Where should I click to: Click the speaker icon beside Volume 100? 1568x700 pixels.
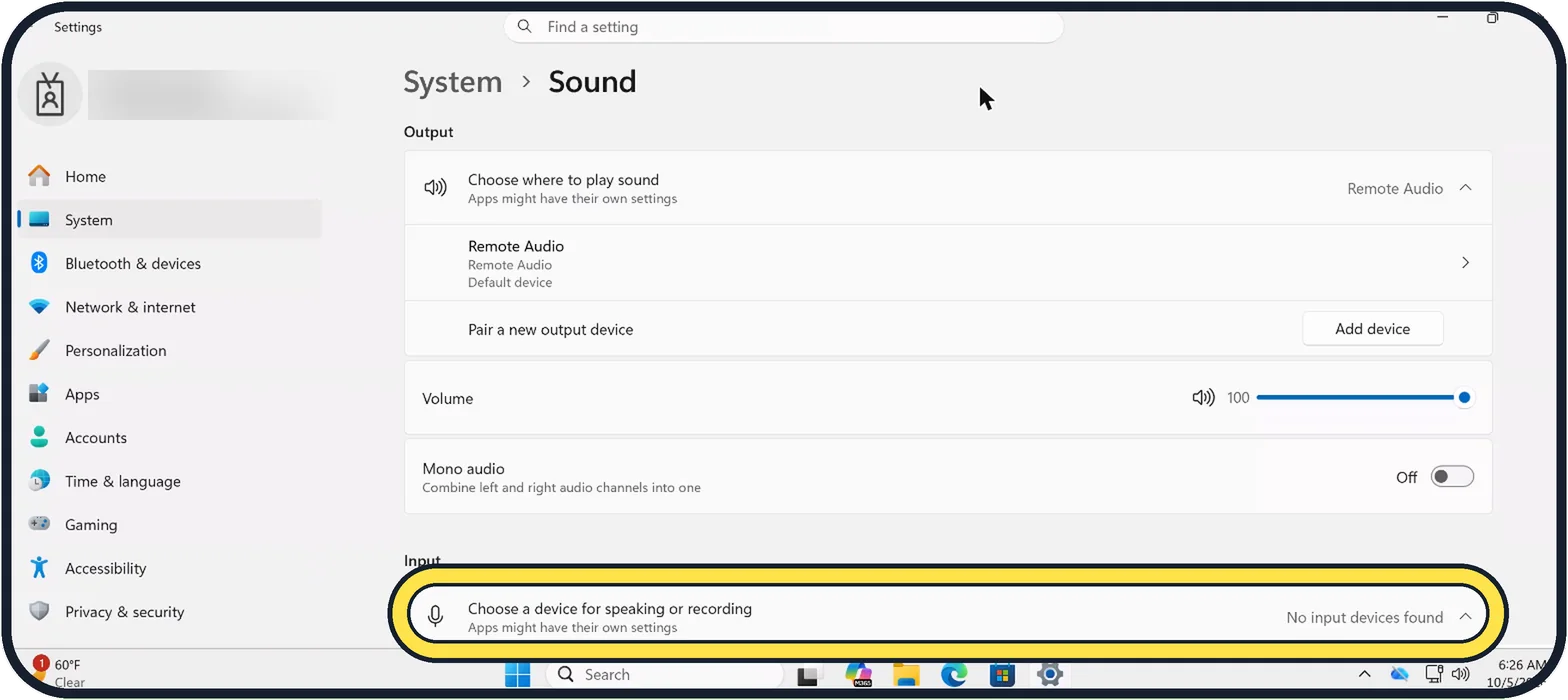1203,398
